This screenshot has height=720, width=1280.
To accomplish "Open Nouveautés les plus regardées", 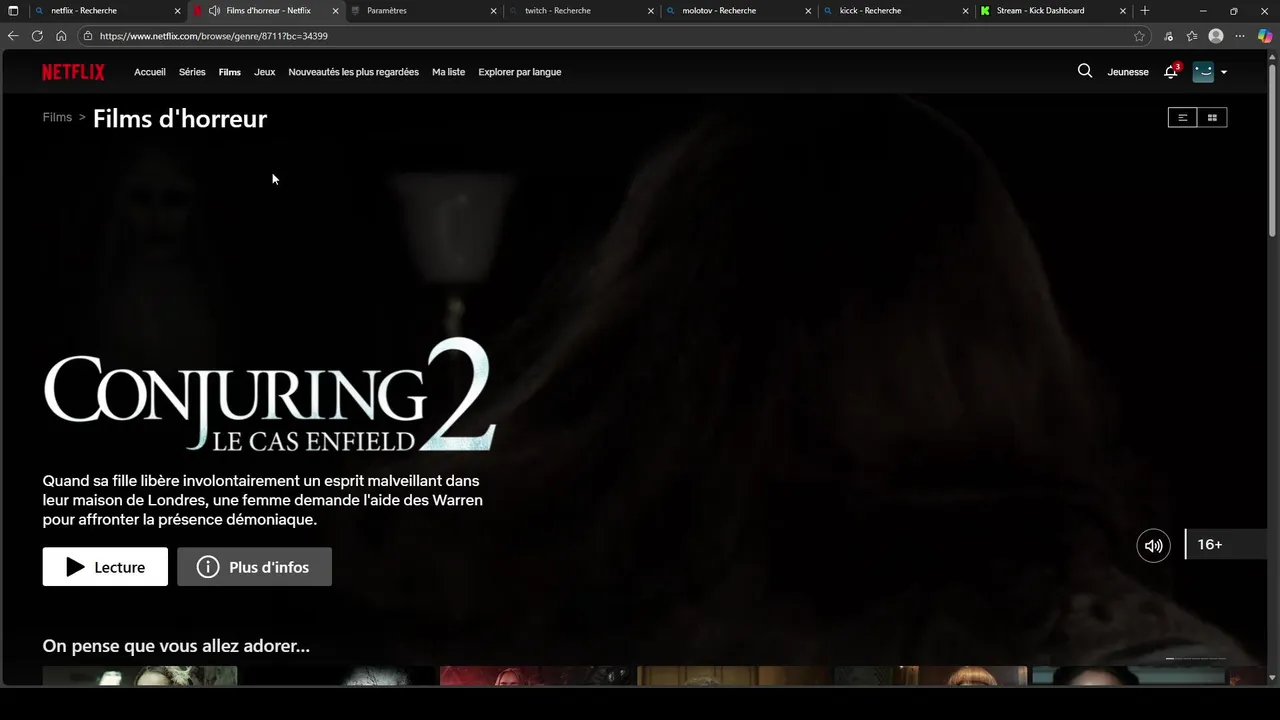I will (354, 72).
